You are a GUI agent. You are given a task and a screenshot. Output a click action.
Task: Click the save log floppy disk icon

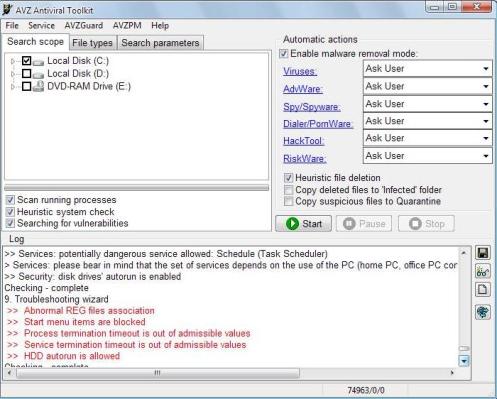click(483, 253)
